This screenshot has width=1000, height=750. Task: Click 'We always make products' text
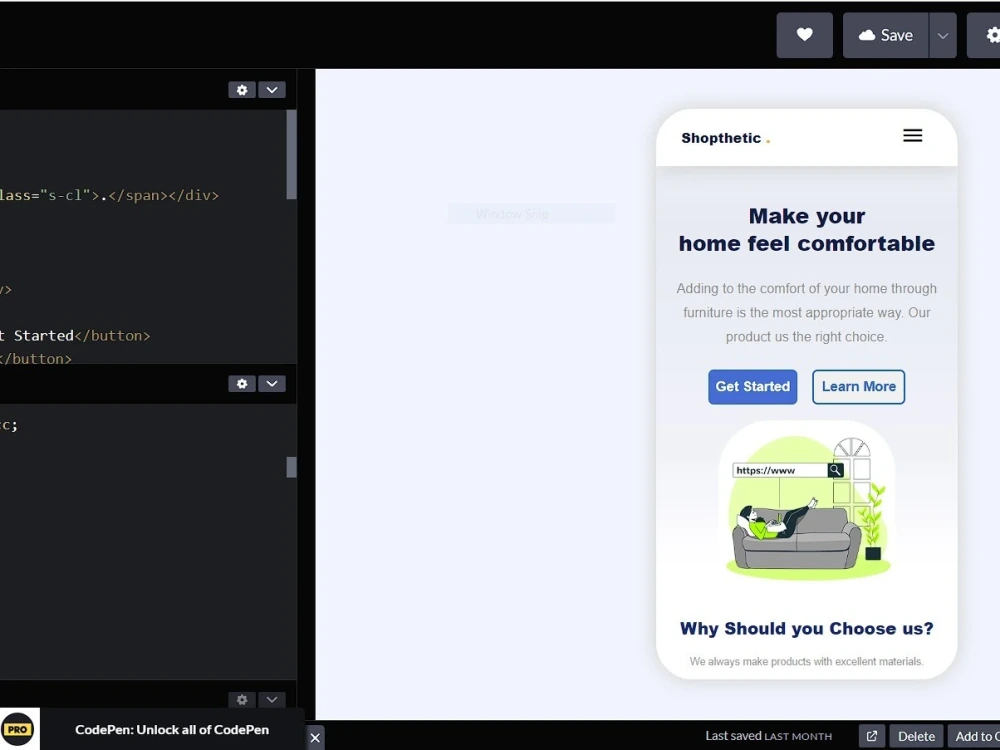coord(807,661)
